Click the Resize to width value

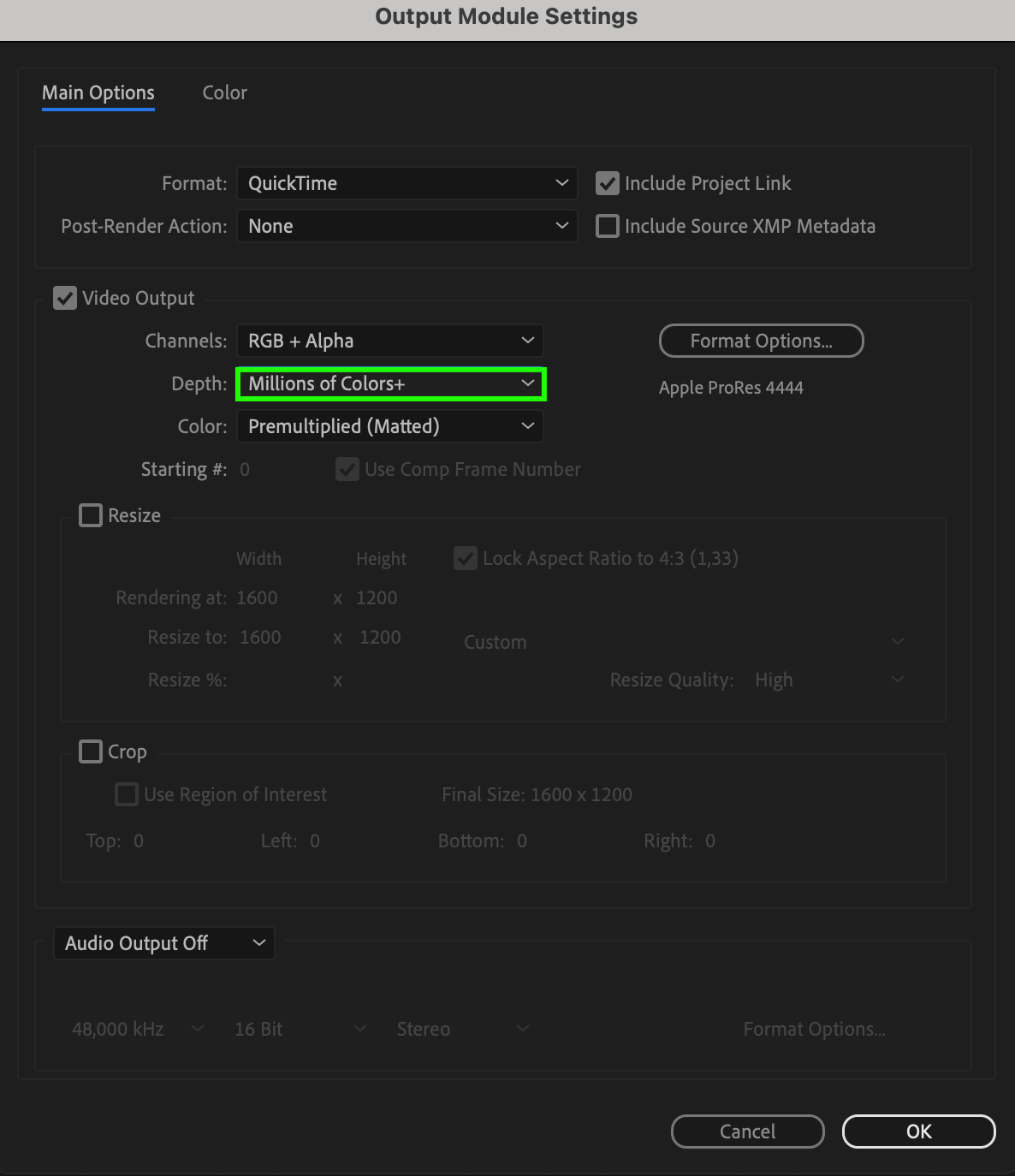point(260,637)
